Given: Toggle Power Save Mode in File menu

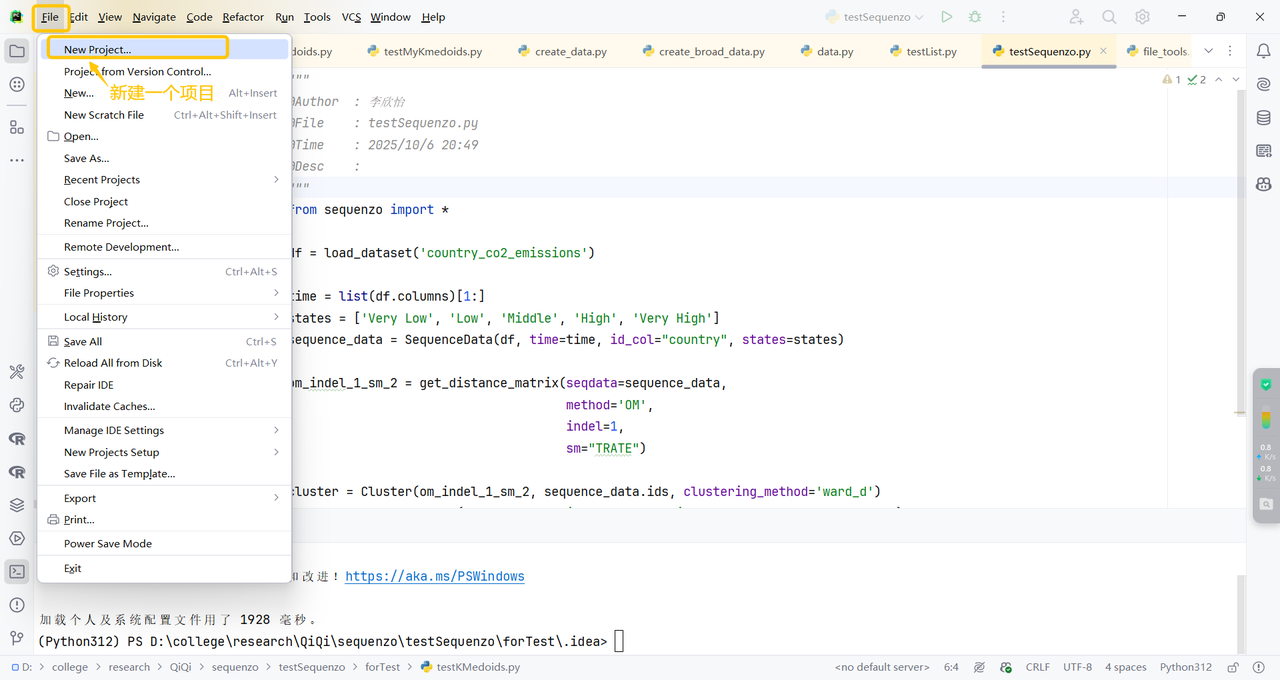Looking at the screenshot, I should click(108, 544).
